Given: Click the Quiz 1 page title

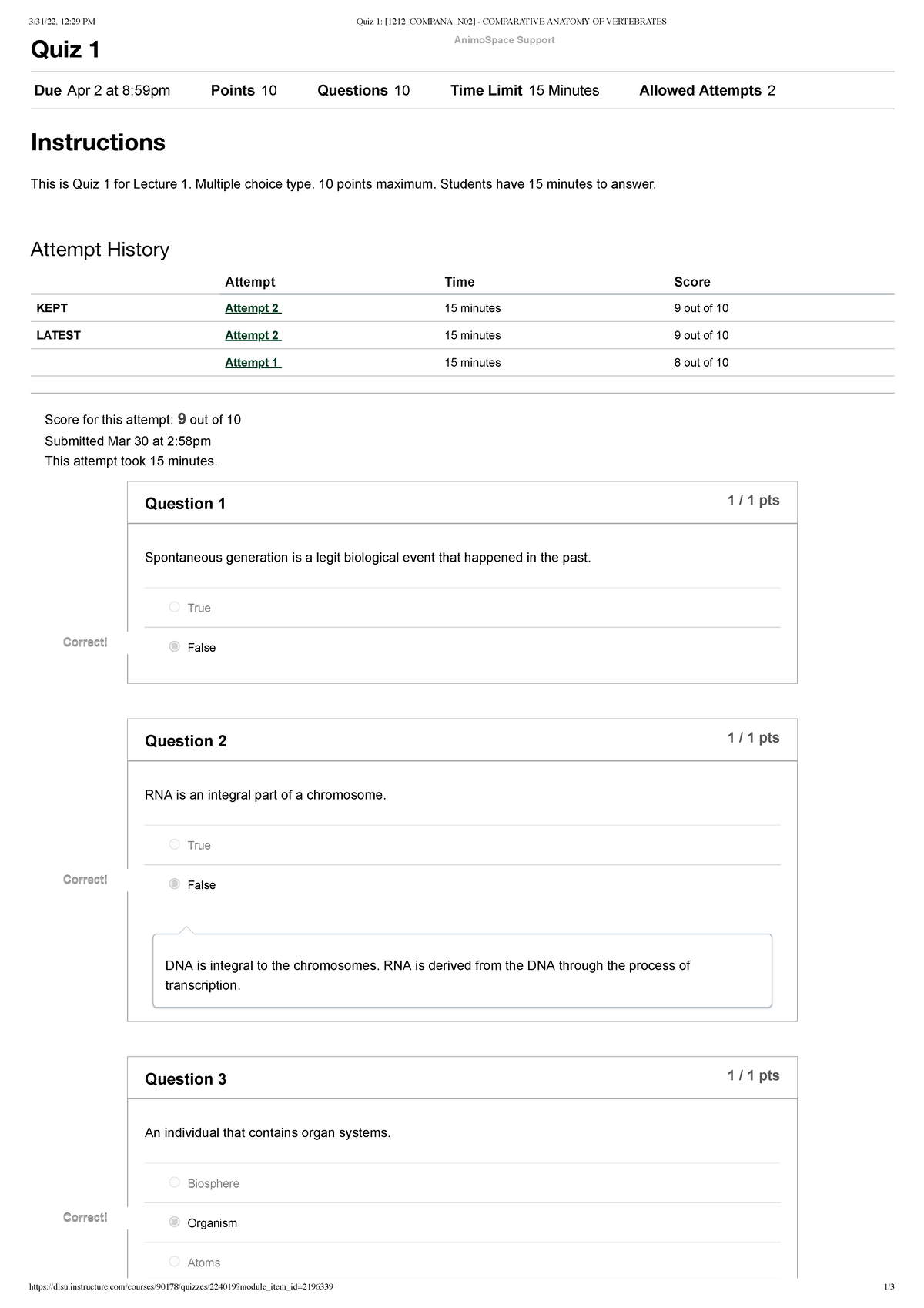Looking at the screenshot, I should tap(65, 50).
